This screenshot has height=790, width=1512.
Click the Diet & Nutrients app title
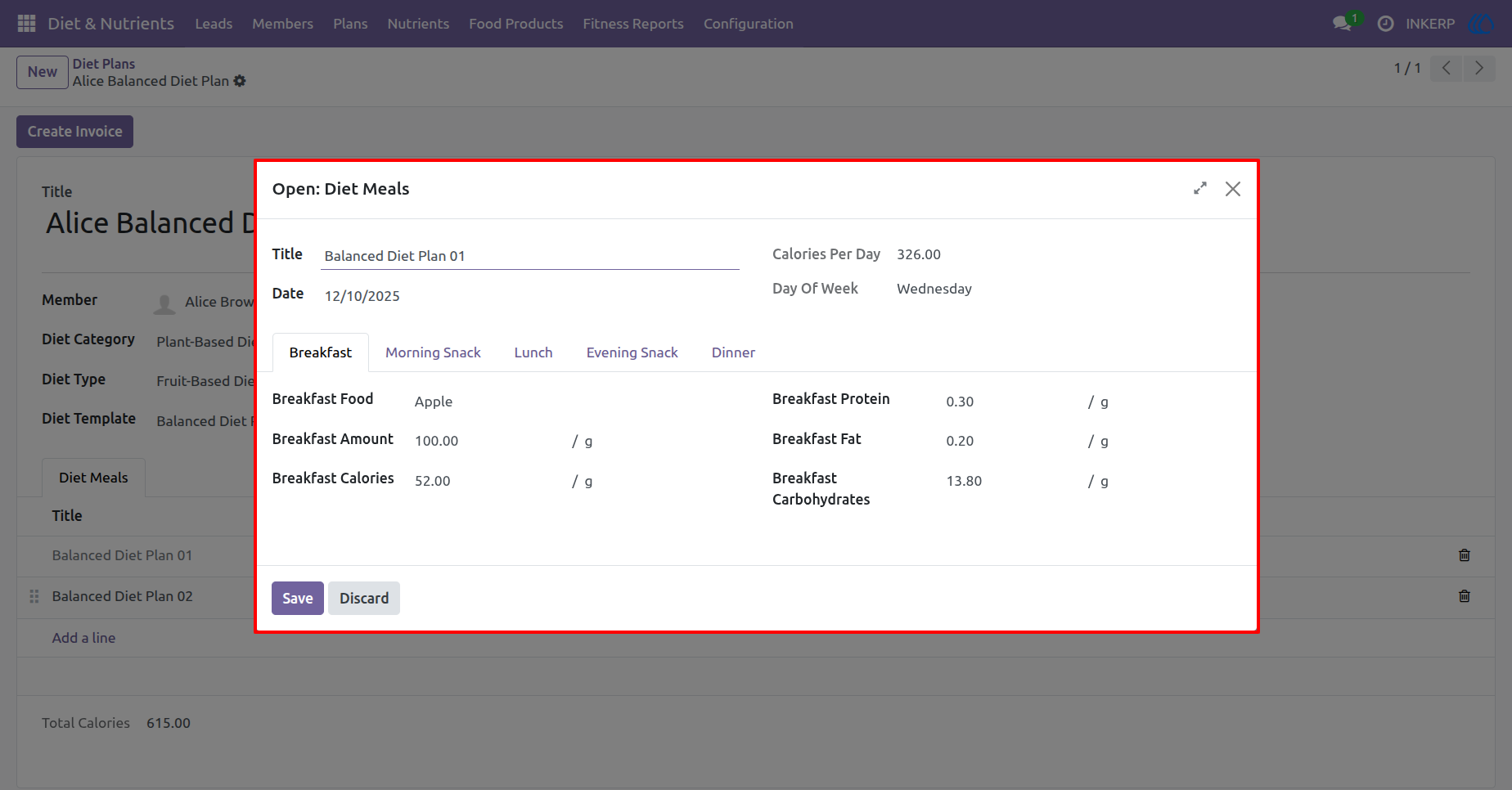coord(111,24)
